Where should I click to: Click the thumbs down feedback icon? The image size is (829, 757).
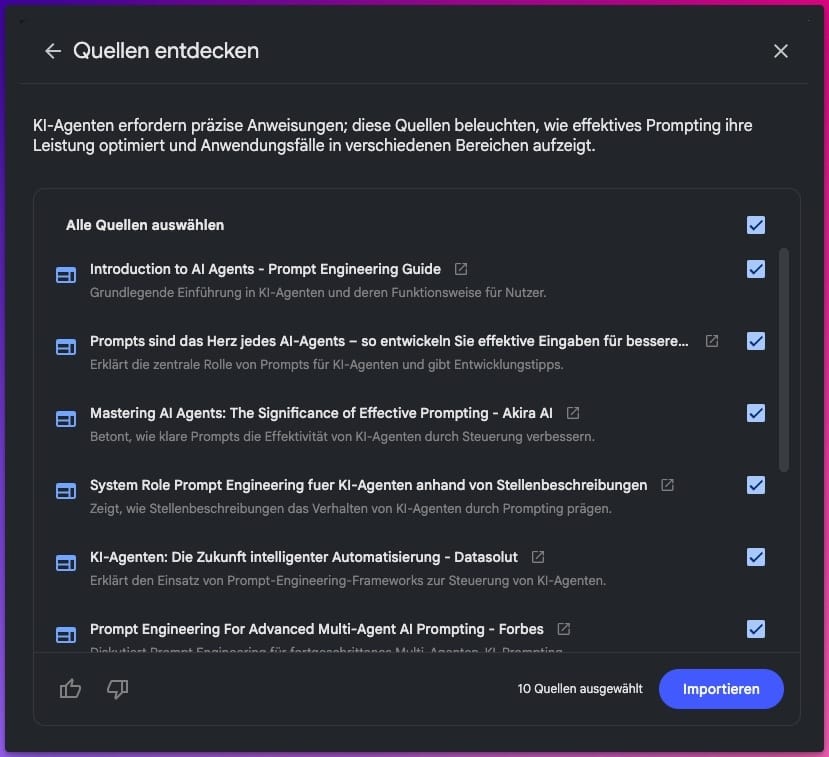tap(117, 689)
